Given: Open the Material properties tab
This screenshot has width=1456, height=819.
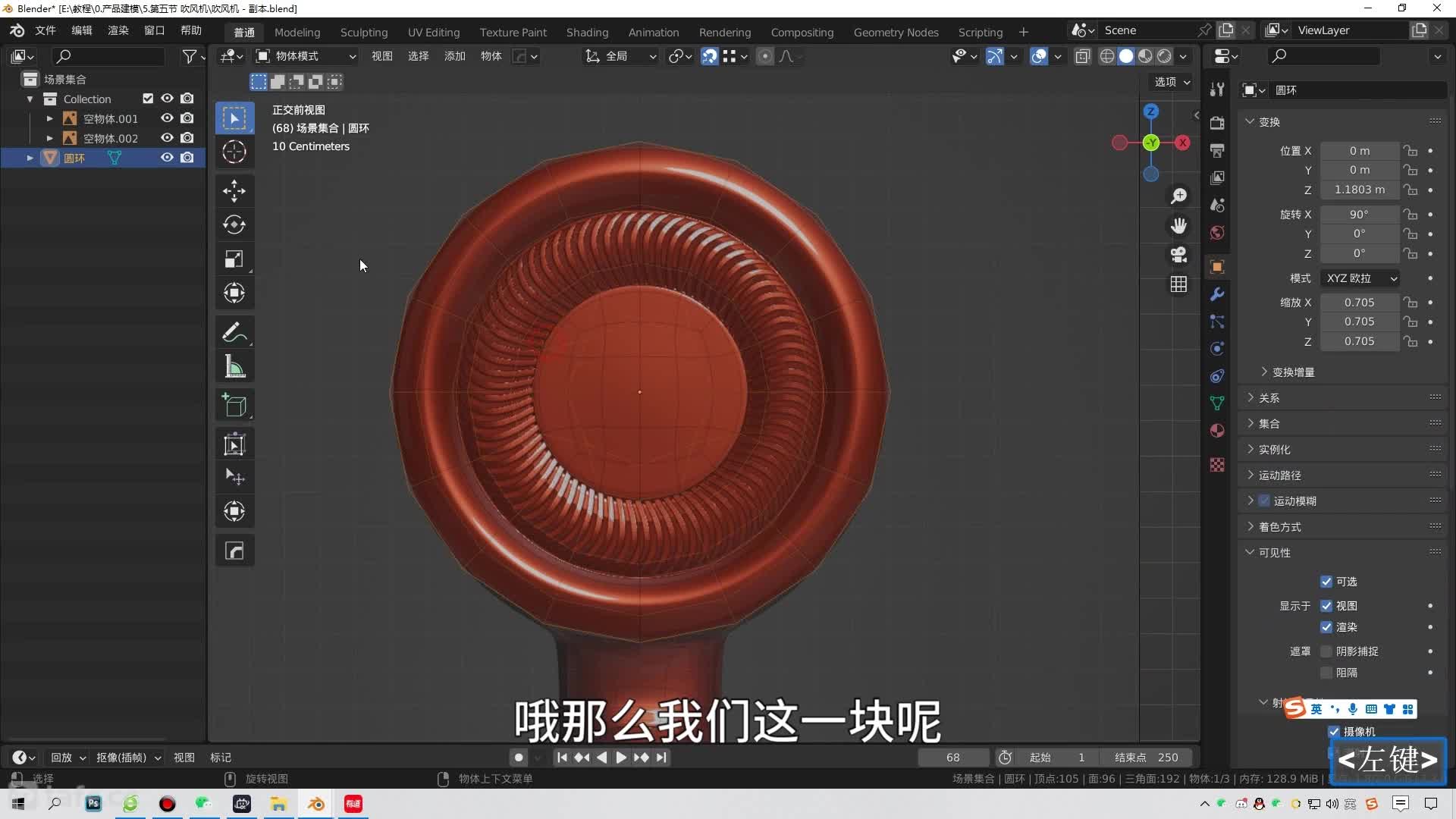Looking at the screenshot, I should tap(1217, 431).
